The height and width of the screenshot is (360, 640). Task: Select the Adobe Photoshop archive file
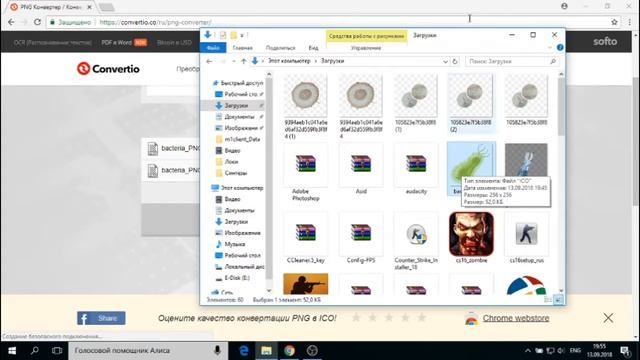tap(306, 173)
